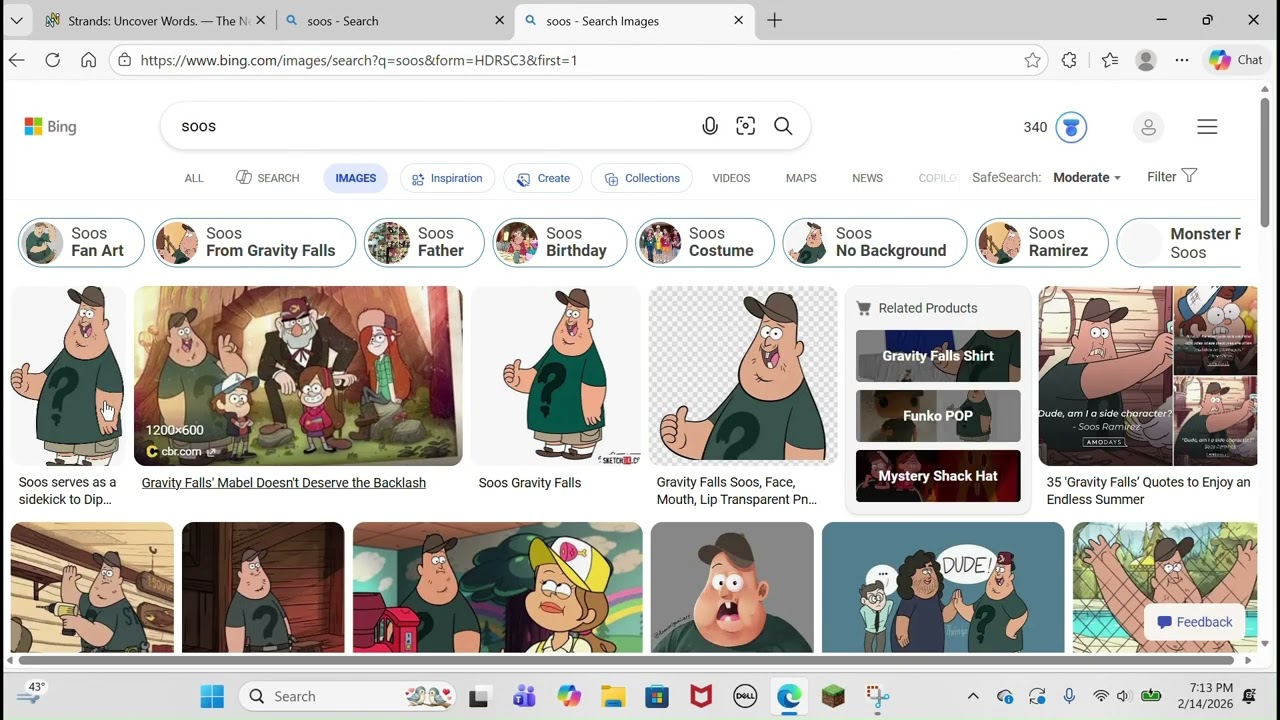Select the IMAGES tab
The height and width of the screenshot is (720, 1280).
click(x=356, y=178)
